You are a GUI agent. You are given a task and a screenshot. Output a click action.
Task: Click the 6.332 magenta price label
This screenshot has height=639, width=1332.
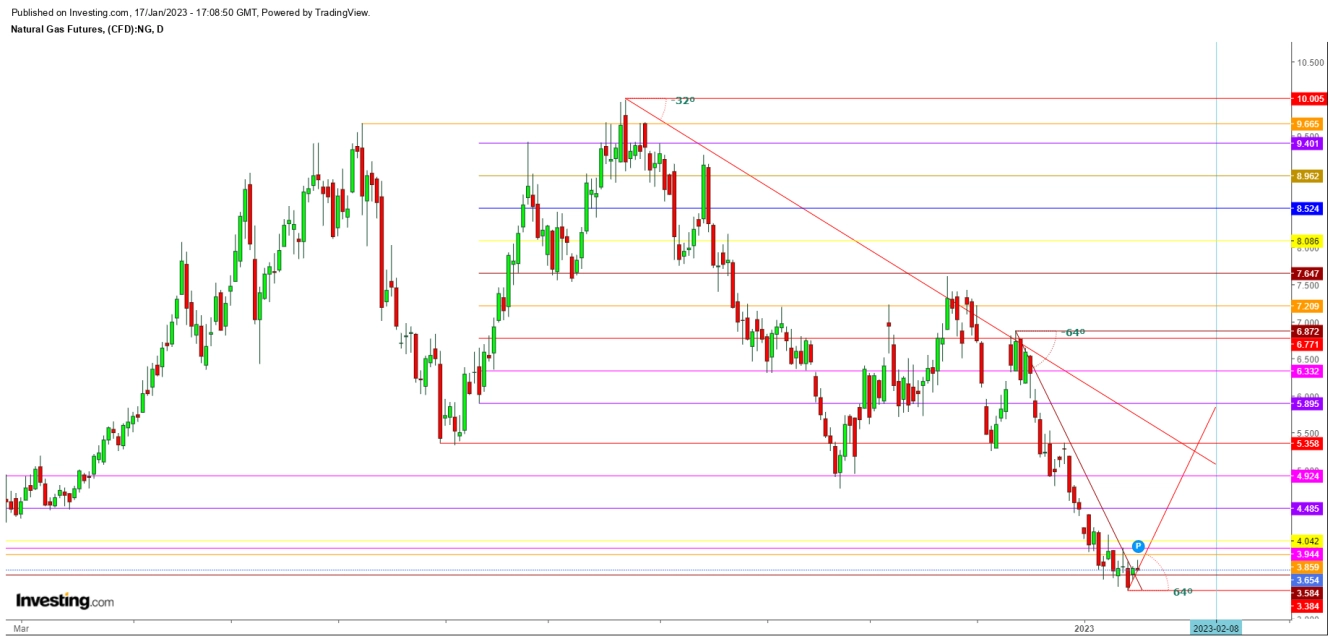pos(1309,371)
